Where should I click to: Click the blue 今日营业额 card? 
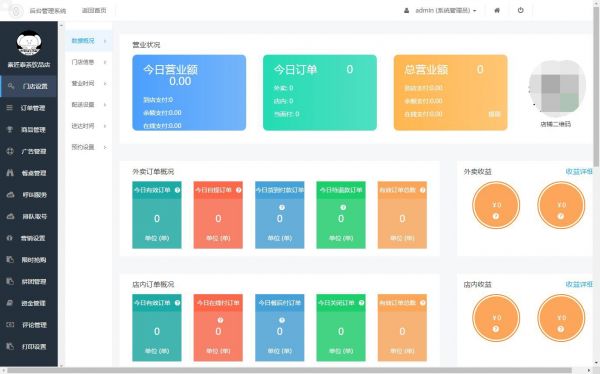pyautogui.click(x=189, y=93)
